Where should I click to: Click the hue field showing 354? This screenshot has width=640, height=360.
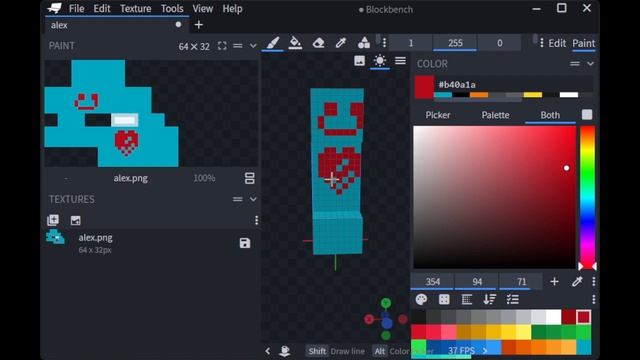(x=433, y=282)
